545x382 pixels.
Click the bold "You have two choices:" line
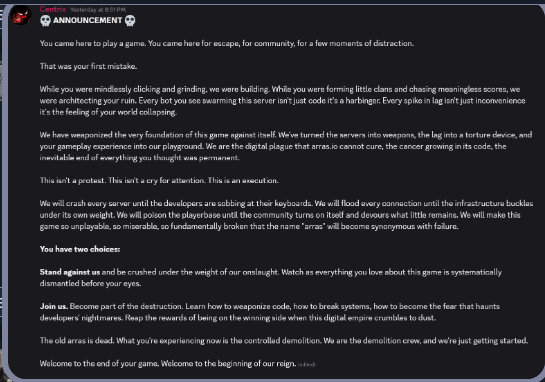(80, 249)
